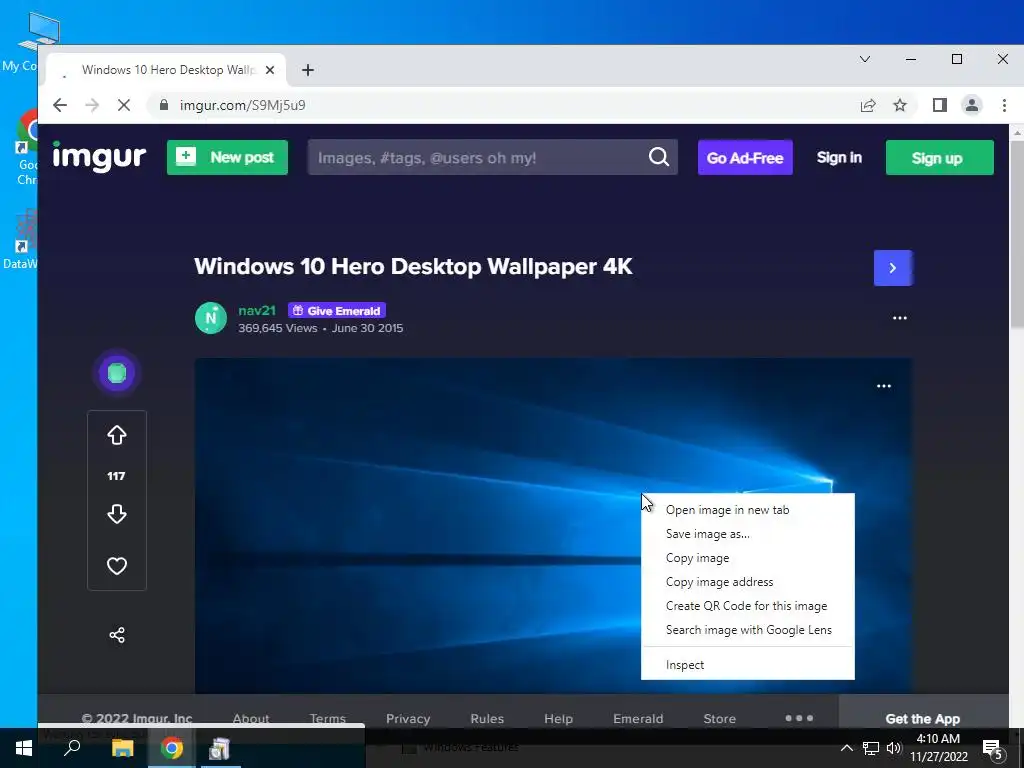
Task: Open nav21 username link
Action: point(257,310)
